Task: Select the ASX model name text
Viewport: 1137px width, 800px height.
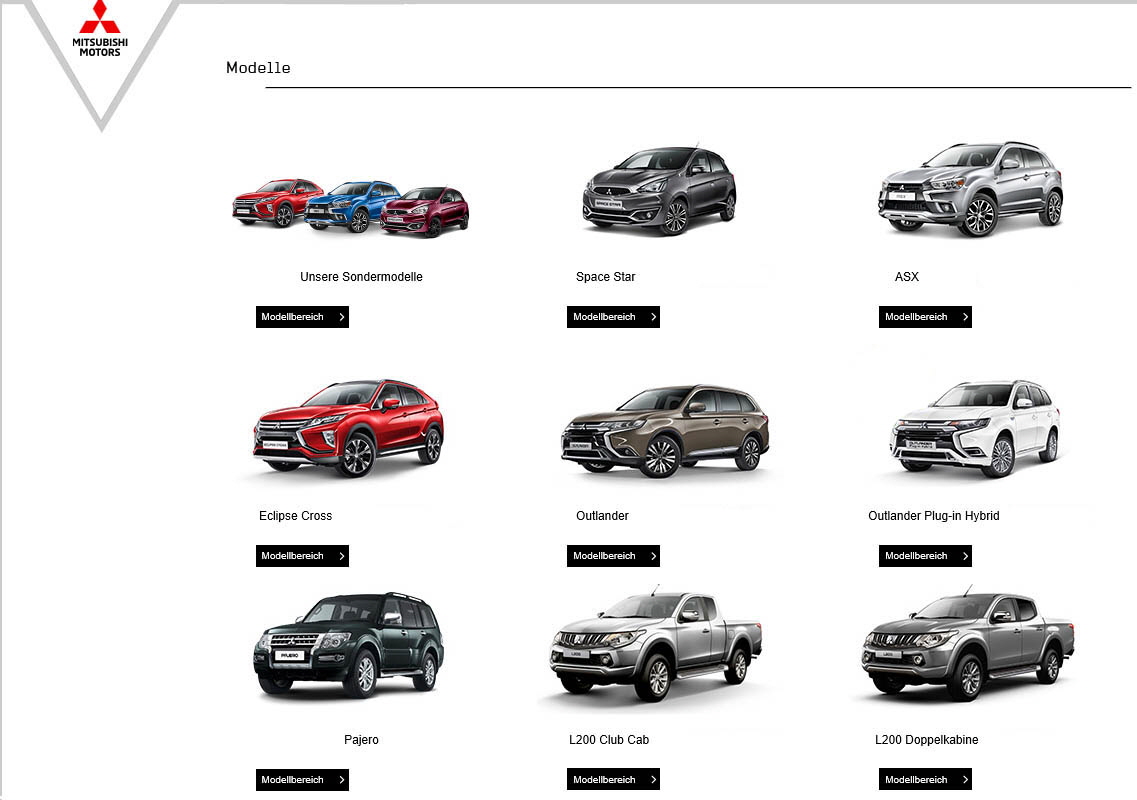Action: 906,276
